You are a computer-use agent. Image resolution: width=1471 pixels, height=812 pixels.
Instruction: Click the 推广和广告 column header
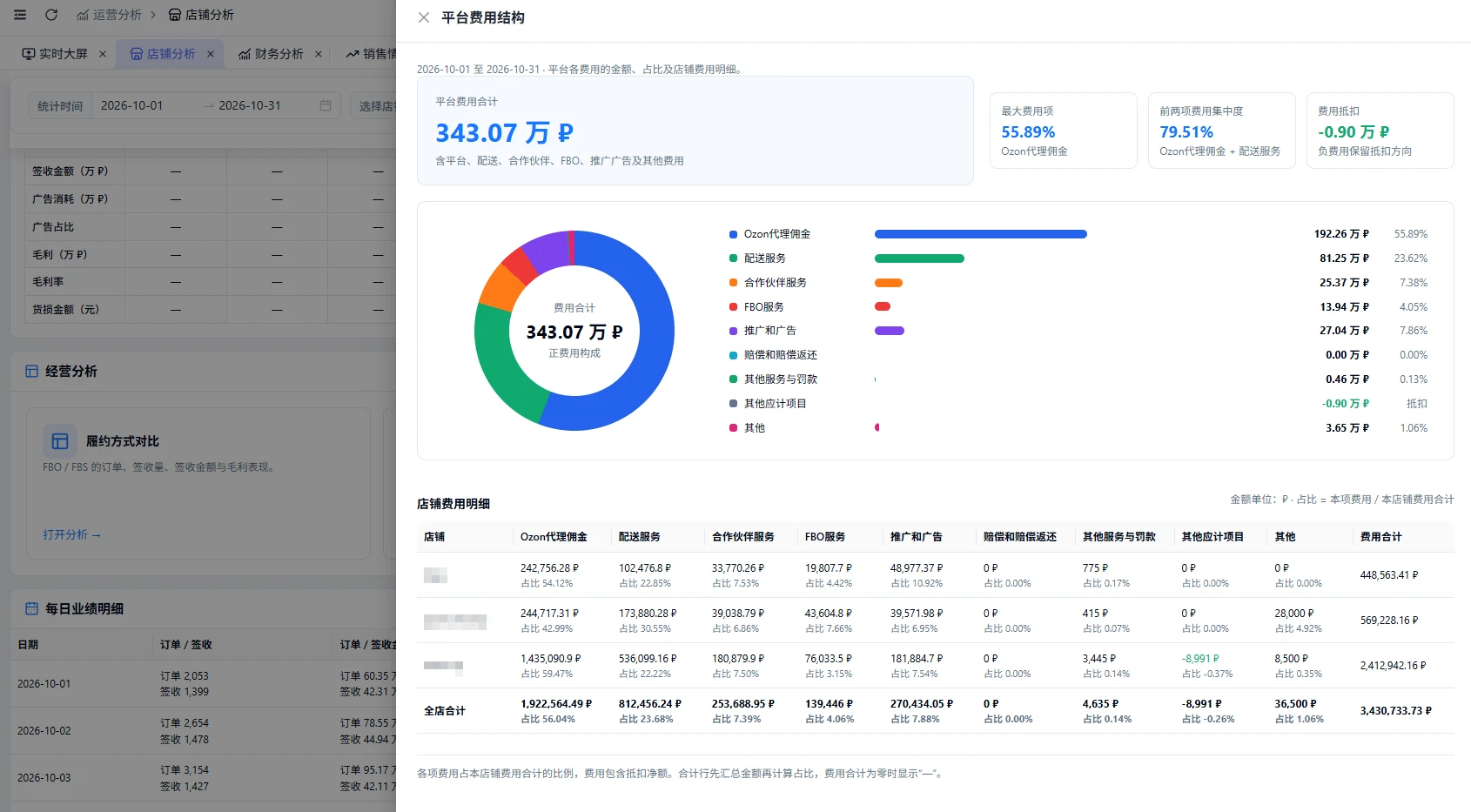(916, 537)
